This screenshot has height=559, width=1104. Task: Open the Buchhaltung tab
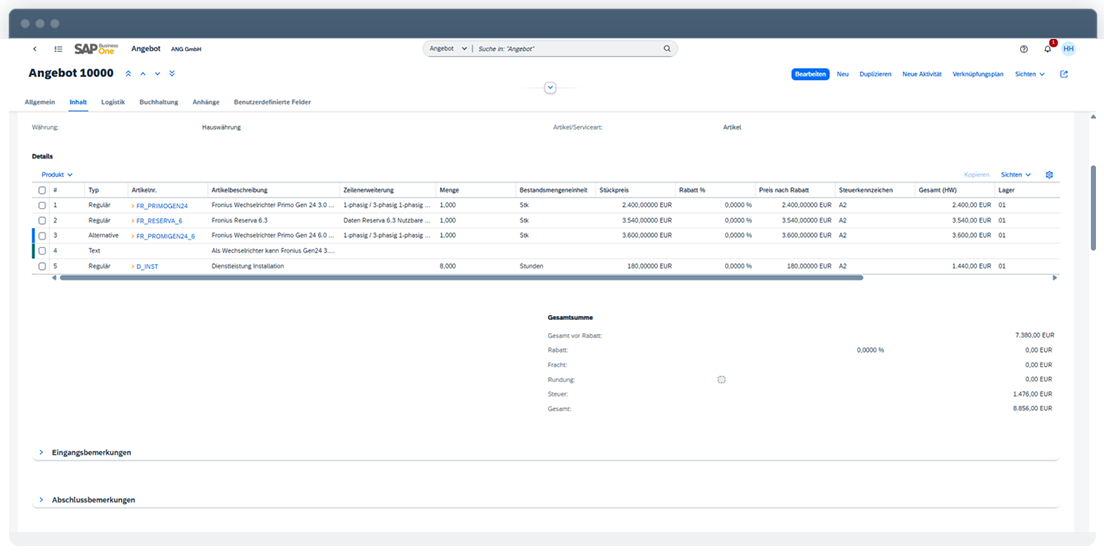click(159, 102)
